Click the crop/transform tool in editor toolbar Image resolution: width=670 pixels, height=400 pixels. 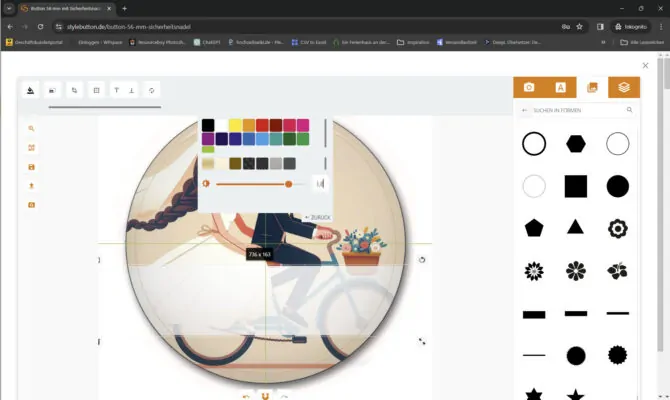[x=74, y=90]
